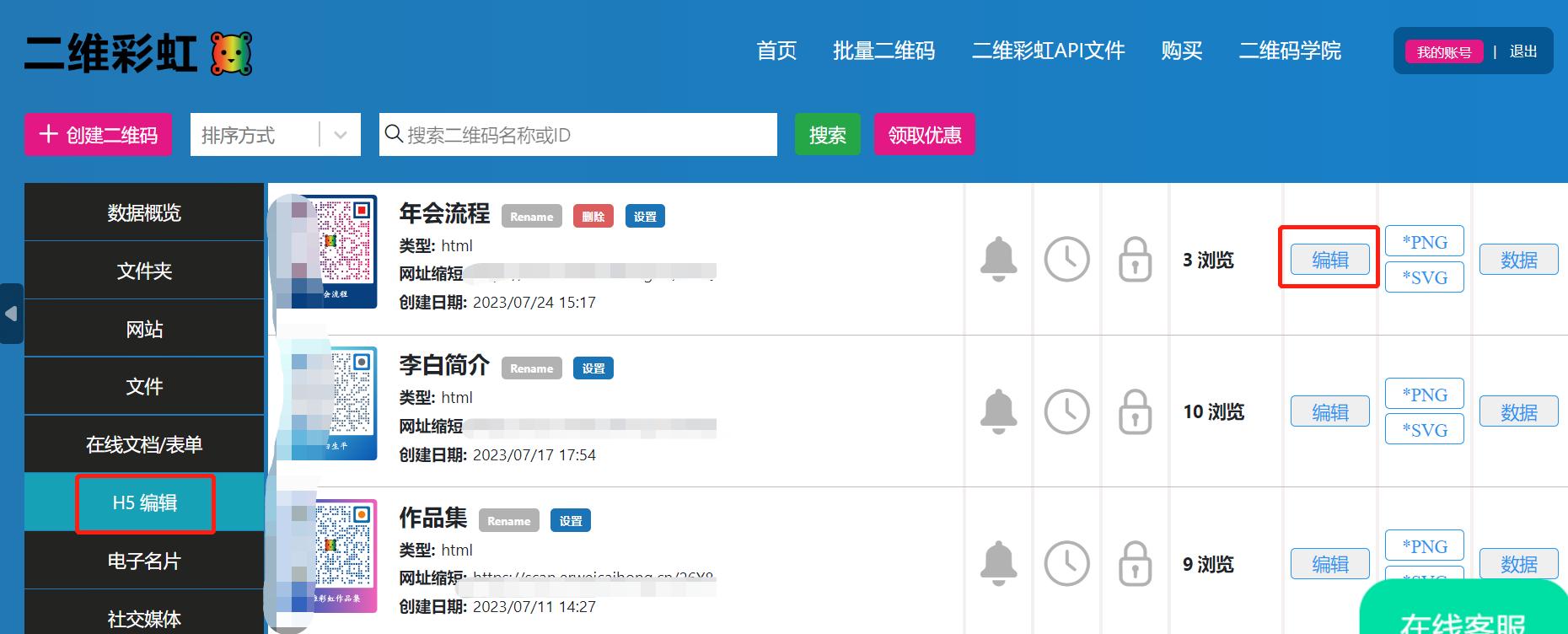Collapse the sidebar with left arrow
This screenshot has height=634, width=1568.
11,314
